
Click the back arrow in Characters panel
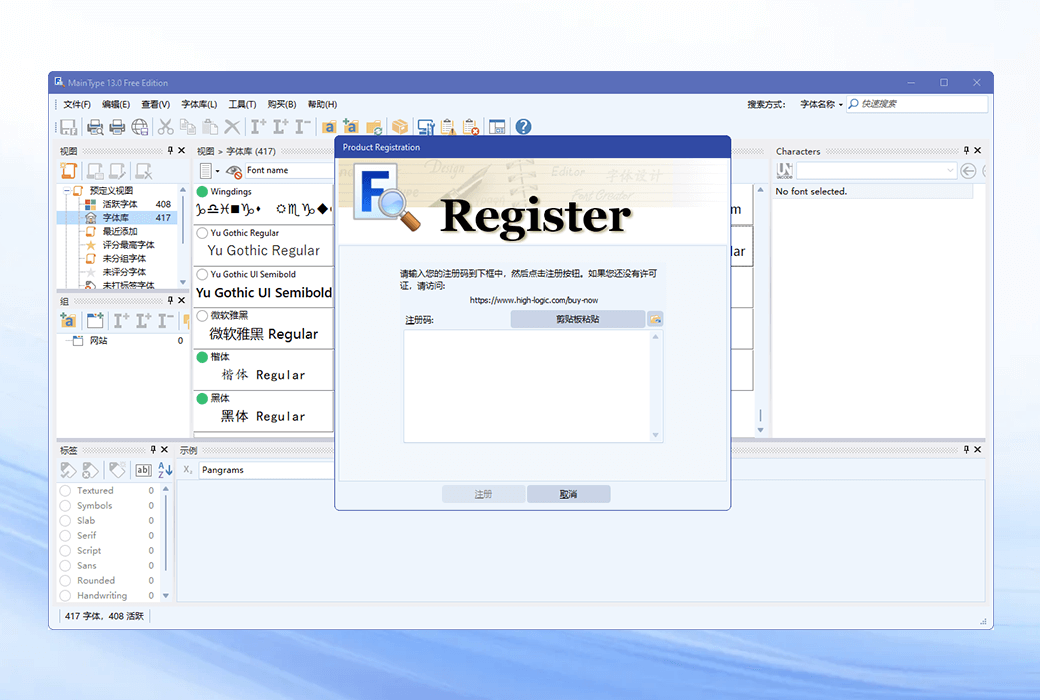pos(968,171)
